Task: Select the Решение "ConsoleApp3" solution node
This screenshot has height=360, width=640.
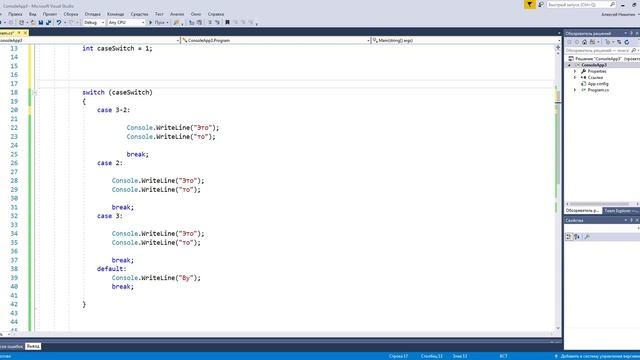Action: (x=604, y=59)
